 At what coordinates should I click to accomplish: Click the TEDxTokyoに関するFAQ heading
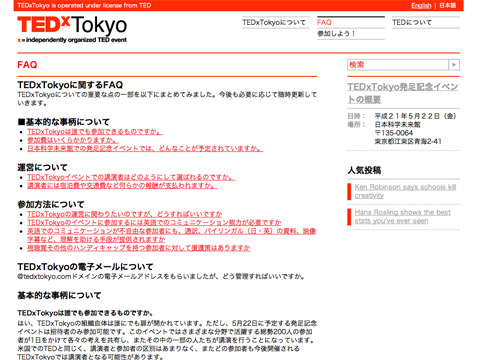click(x=70, y=85)
